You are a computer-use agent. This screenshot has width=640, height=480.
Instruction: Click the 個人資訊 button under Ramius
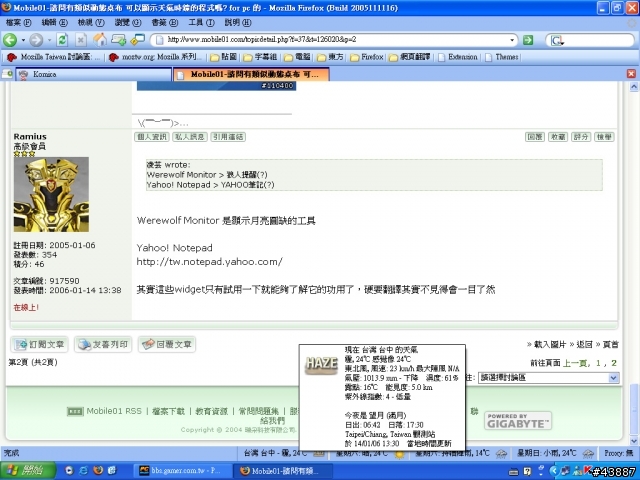coord(152,137)
